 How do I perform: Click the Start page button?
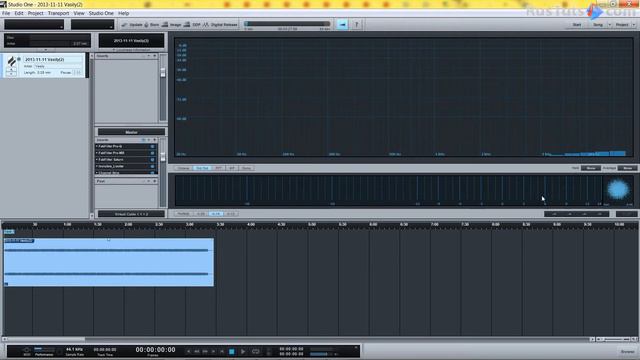576,25
